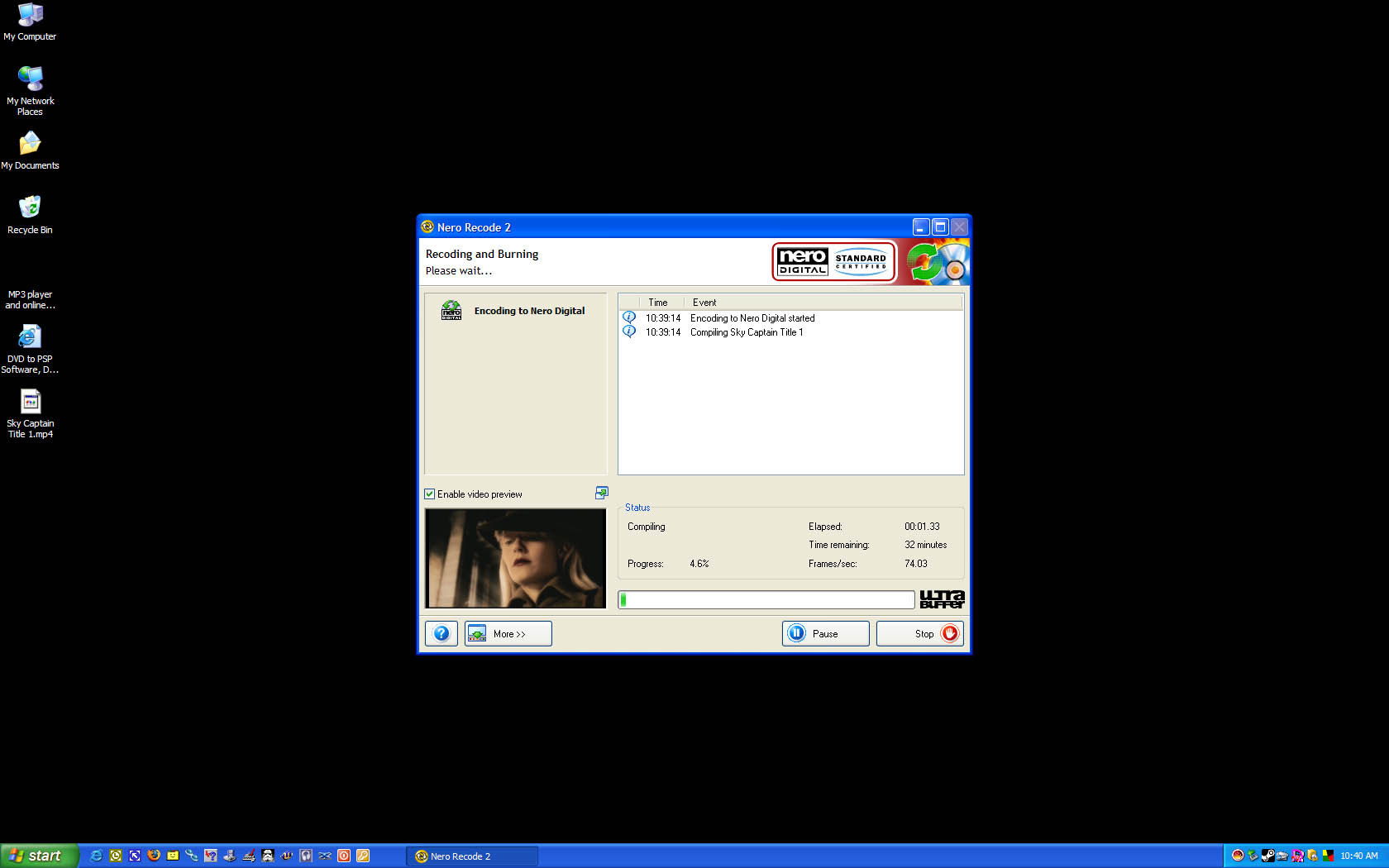
Task: Click the system clock showing 10:40 AM
Action: click(1359, 856)
